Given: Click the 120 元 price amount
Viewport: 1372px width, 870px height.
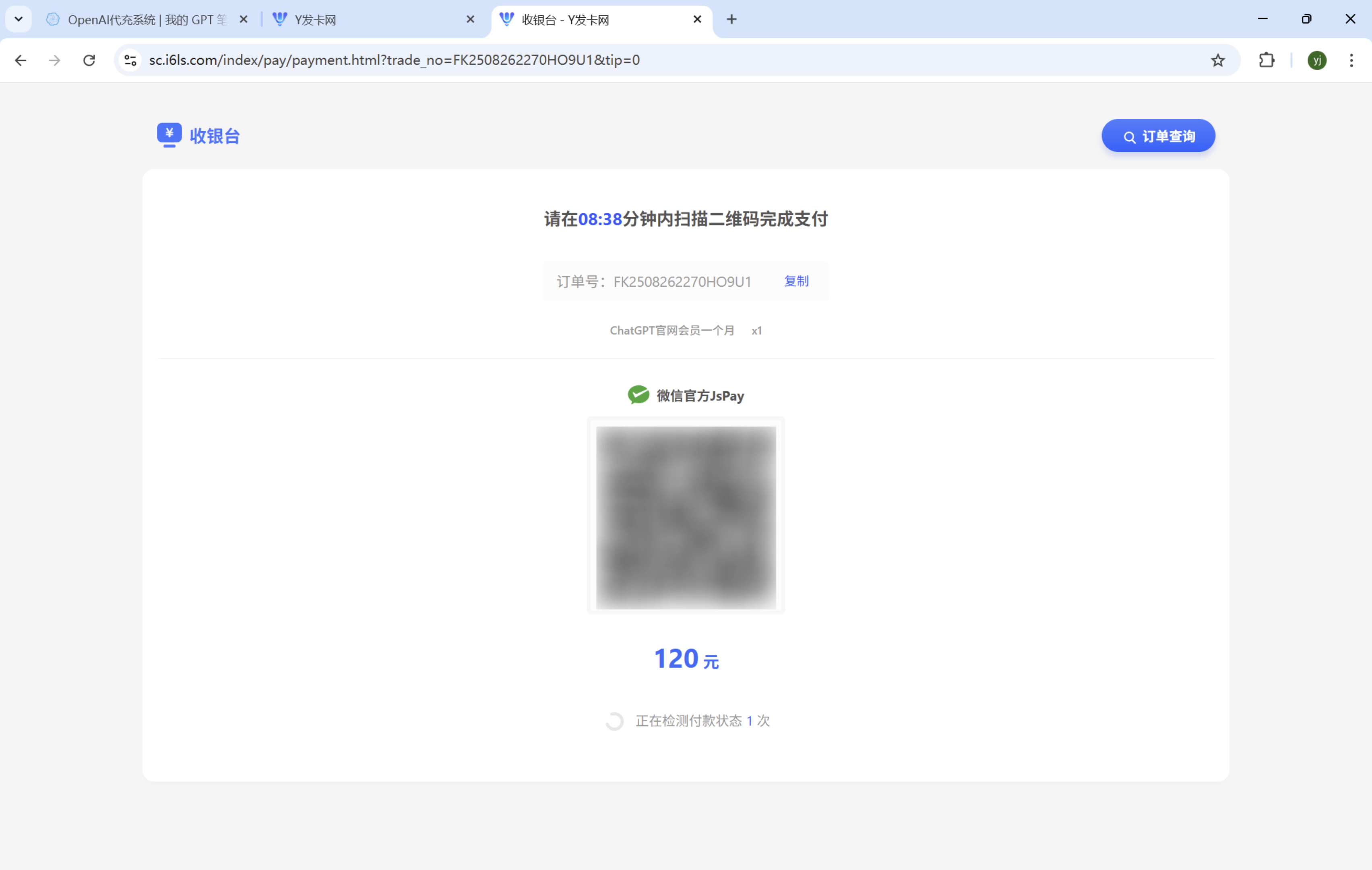Looking at the screenshot, I should coord(686,659).
